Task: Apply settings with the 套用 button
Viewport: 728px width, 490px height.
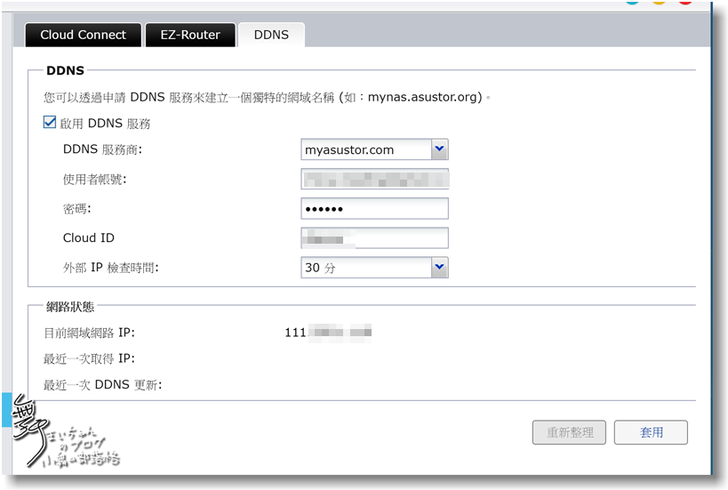Action: (651, 432)
